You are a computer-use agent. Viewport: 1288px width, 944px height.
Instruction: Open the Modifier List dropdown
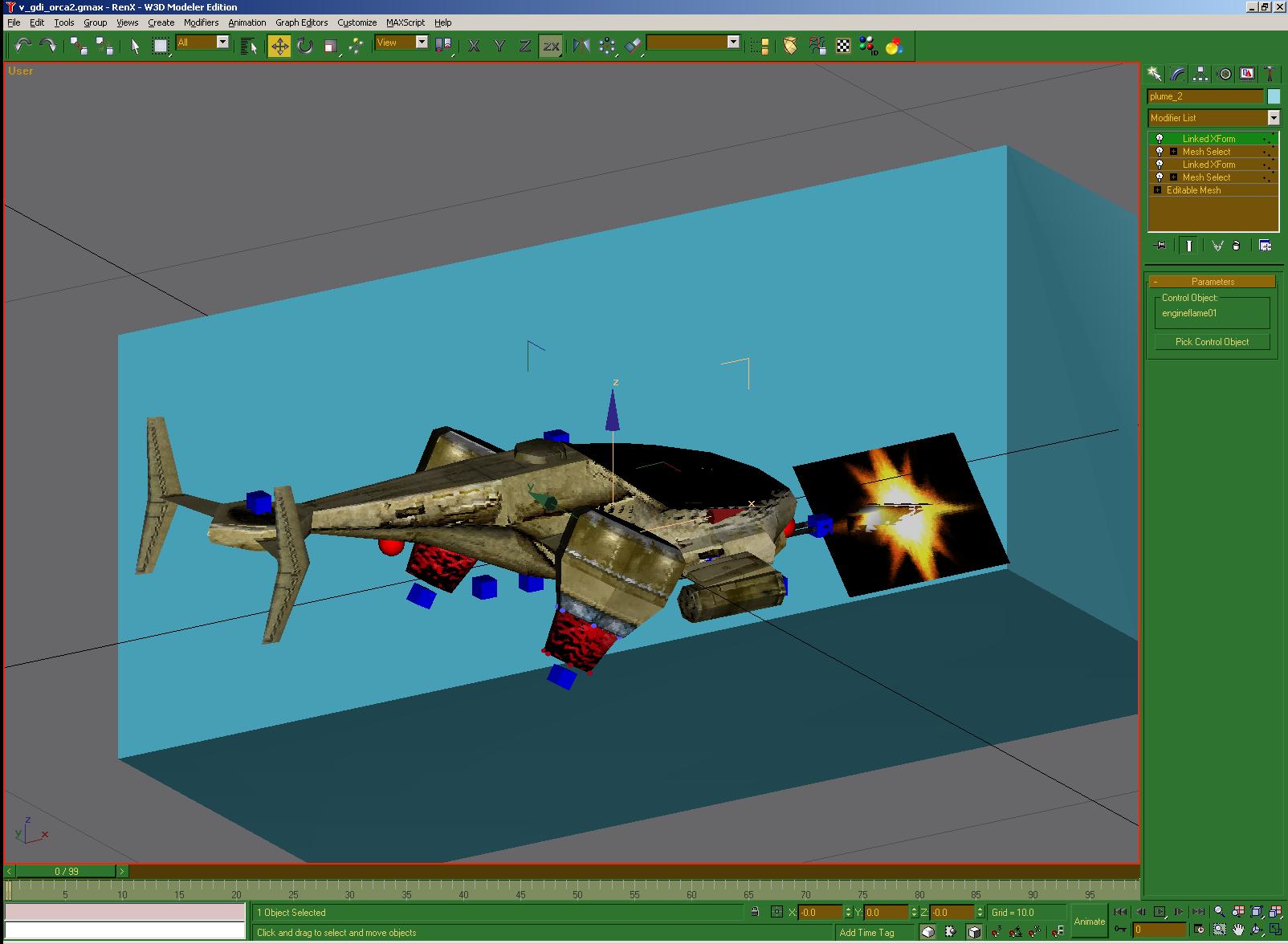pyautogui.click(x=1273, y=118)
